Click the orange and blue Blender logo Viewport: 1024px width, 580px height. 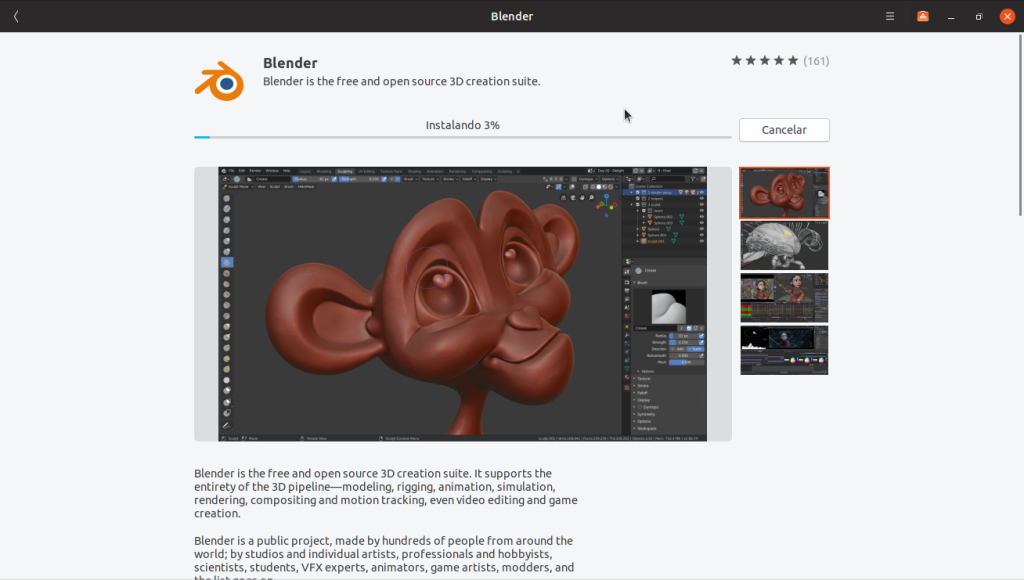pyautogui.click(x=219, y=81)
